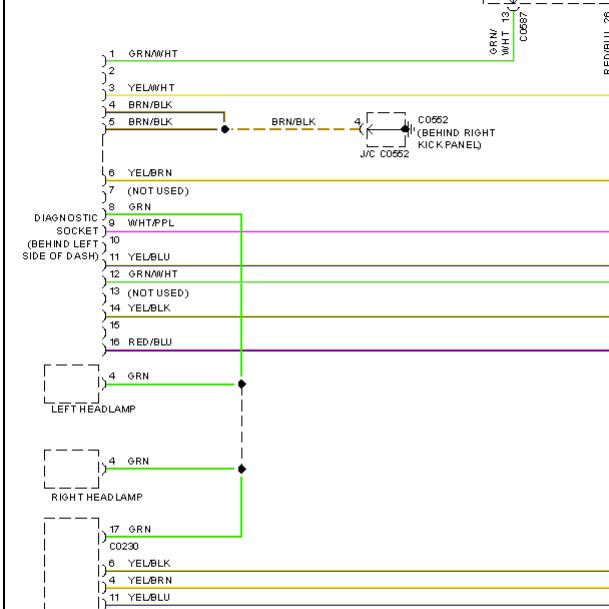Click the vertical C0587 connector label
Screen dimensions: 609x609
tap(524, 26)
